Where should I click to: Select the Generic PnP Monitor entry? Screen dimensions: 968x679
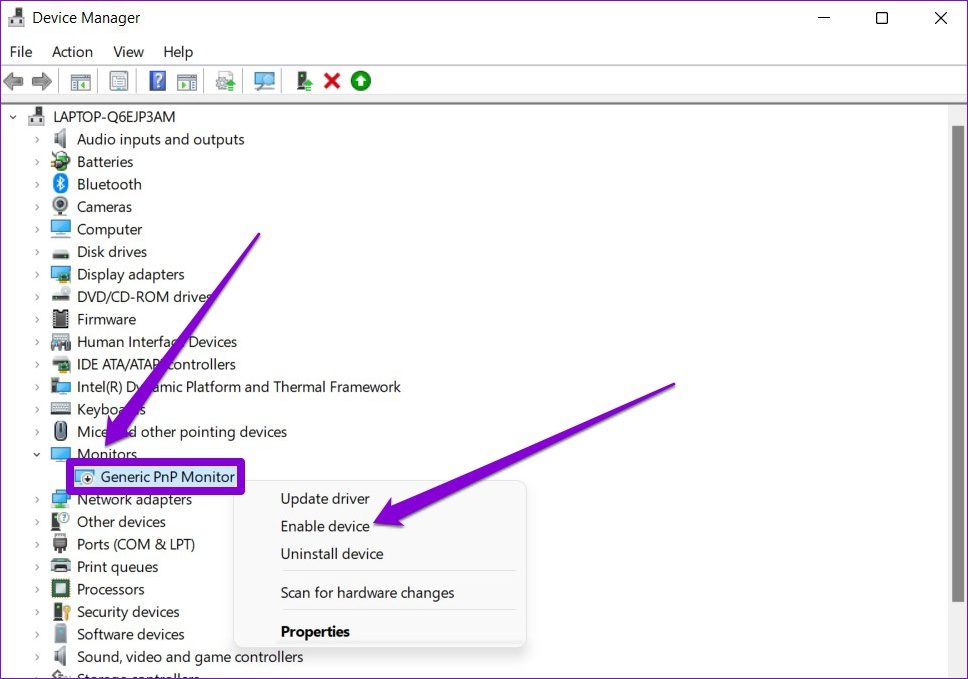tap(155, 476)
